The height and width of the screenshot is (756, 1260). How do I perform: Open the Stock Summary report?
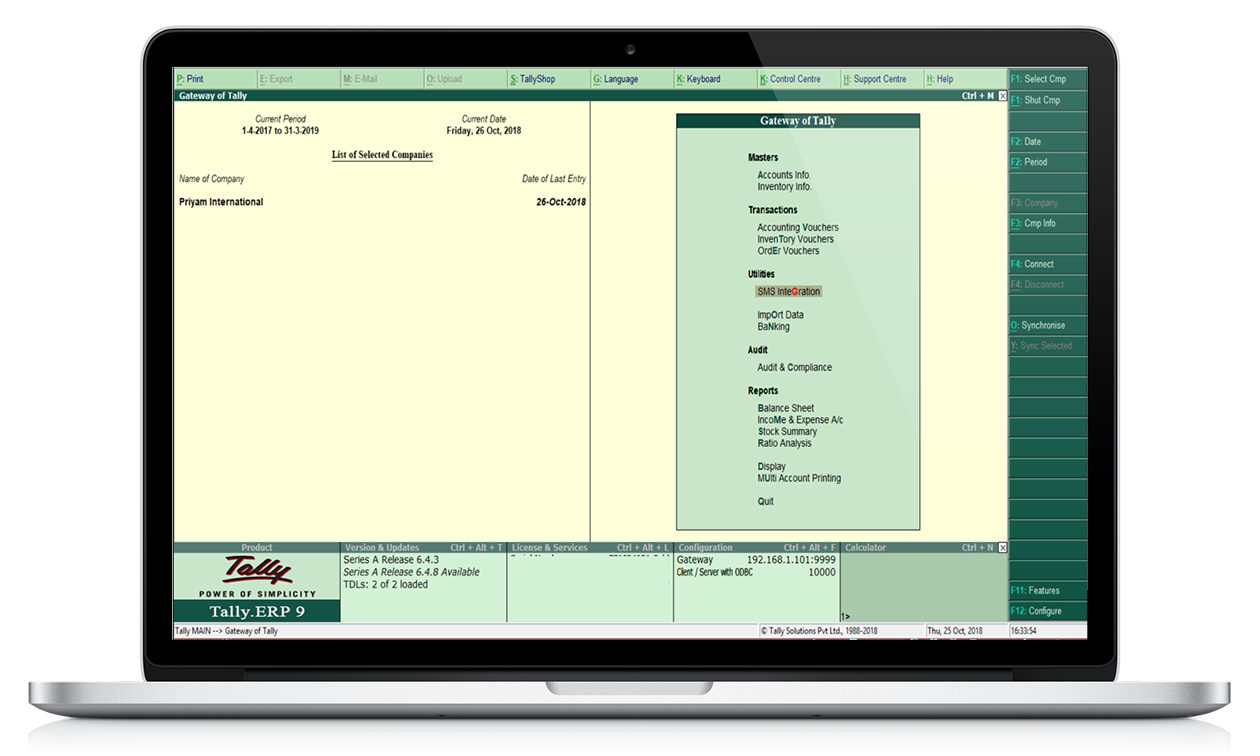[787, 432]
